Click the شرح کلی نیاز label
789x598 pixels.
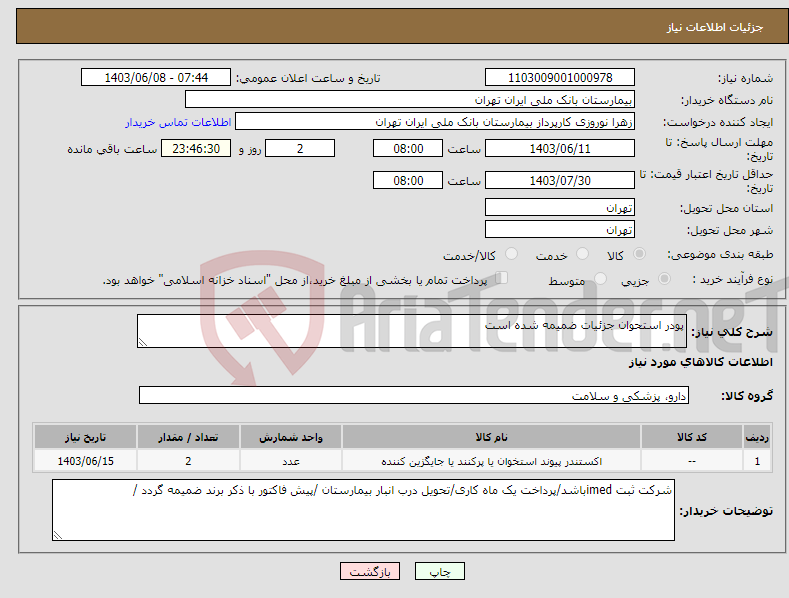tap(732, 332)
